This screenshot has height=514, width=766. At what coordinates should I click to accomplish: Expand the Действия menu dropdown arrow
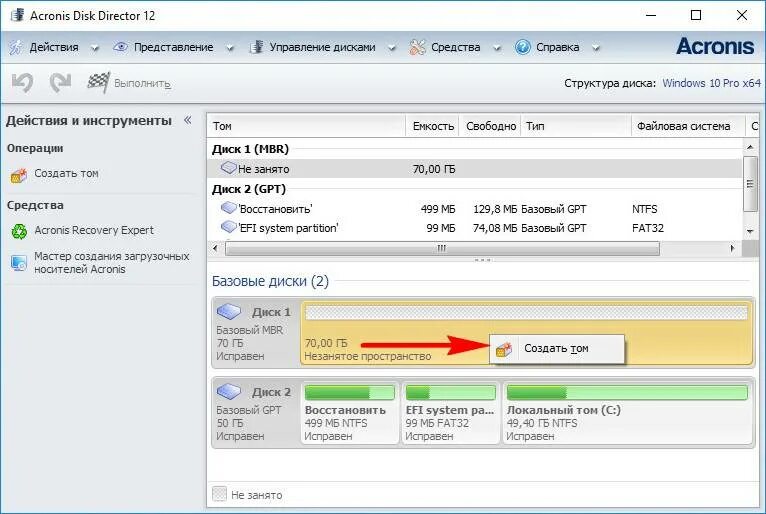[x=95, y=48]
